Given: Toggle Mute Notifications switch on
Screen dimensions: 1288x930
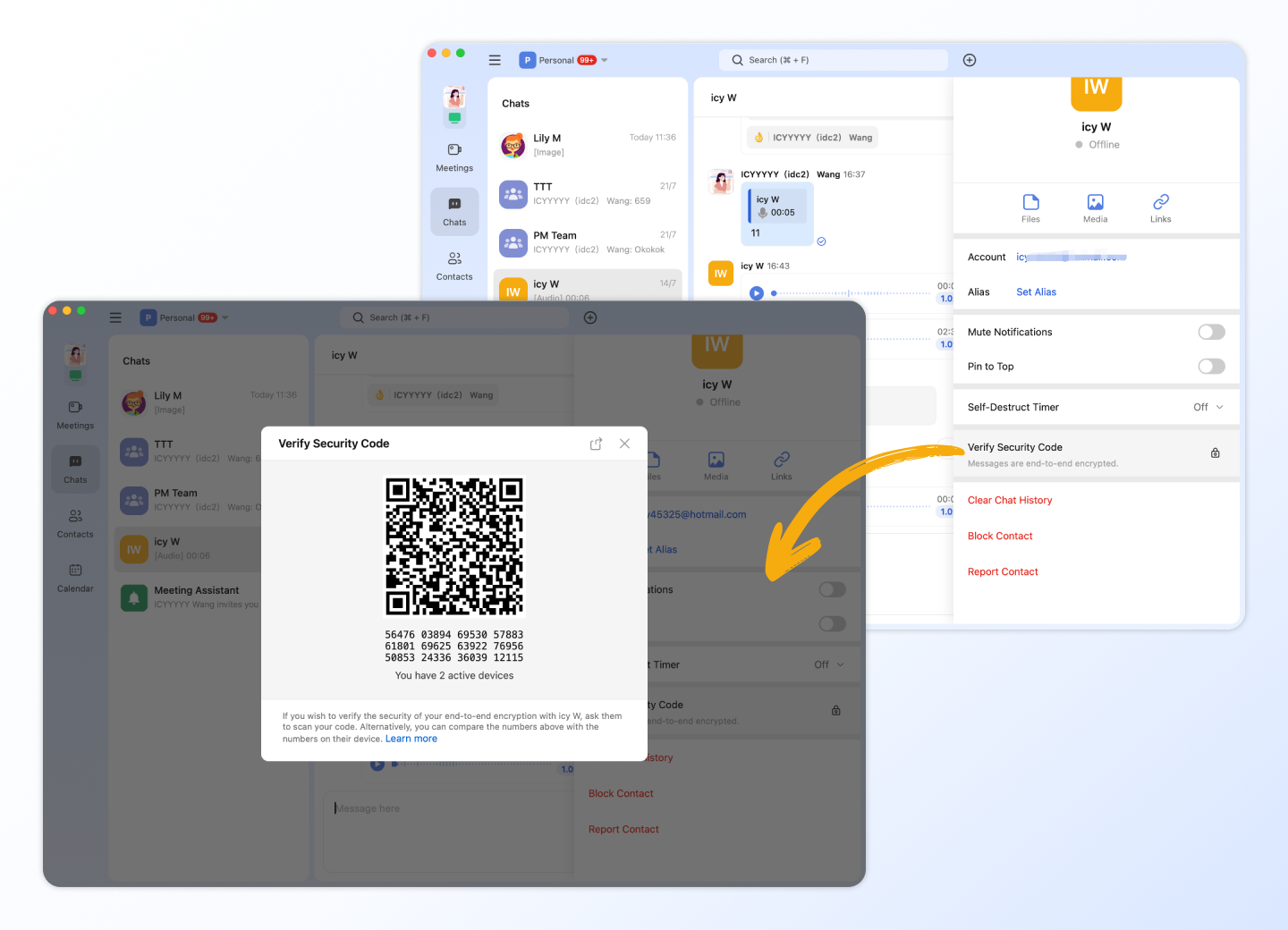Looking at the screenshot, I should 1211,332.
